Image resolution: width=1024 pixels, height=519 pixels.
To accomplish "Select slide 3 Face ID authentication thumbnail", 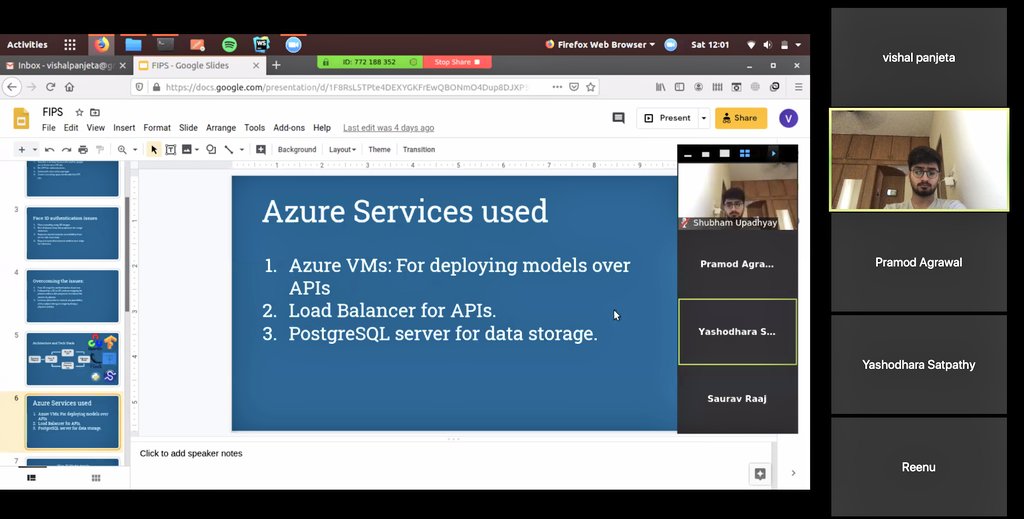I will click(x=72, y=233).
